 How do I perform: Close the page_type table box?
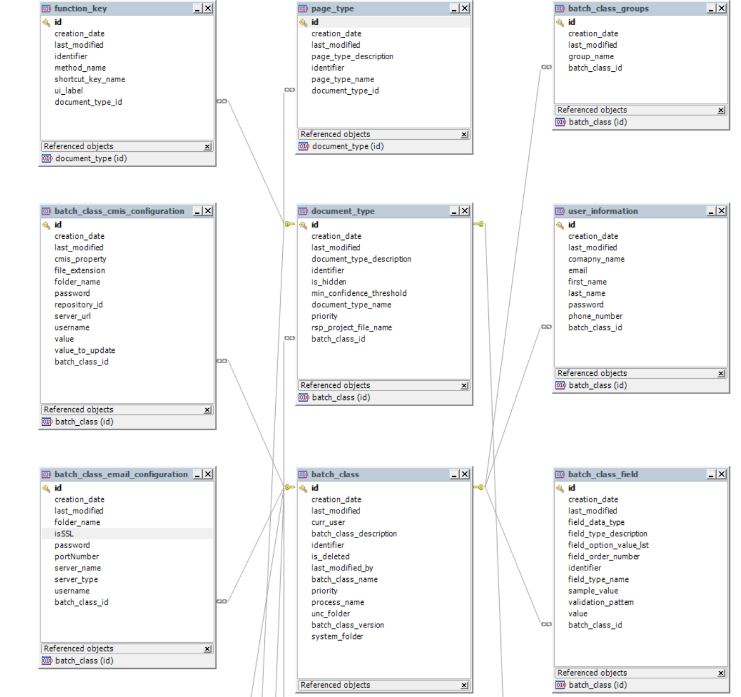465,9
